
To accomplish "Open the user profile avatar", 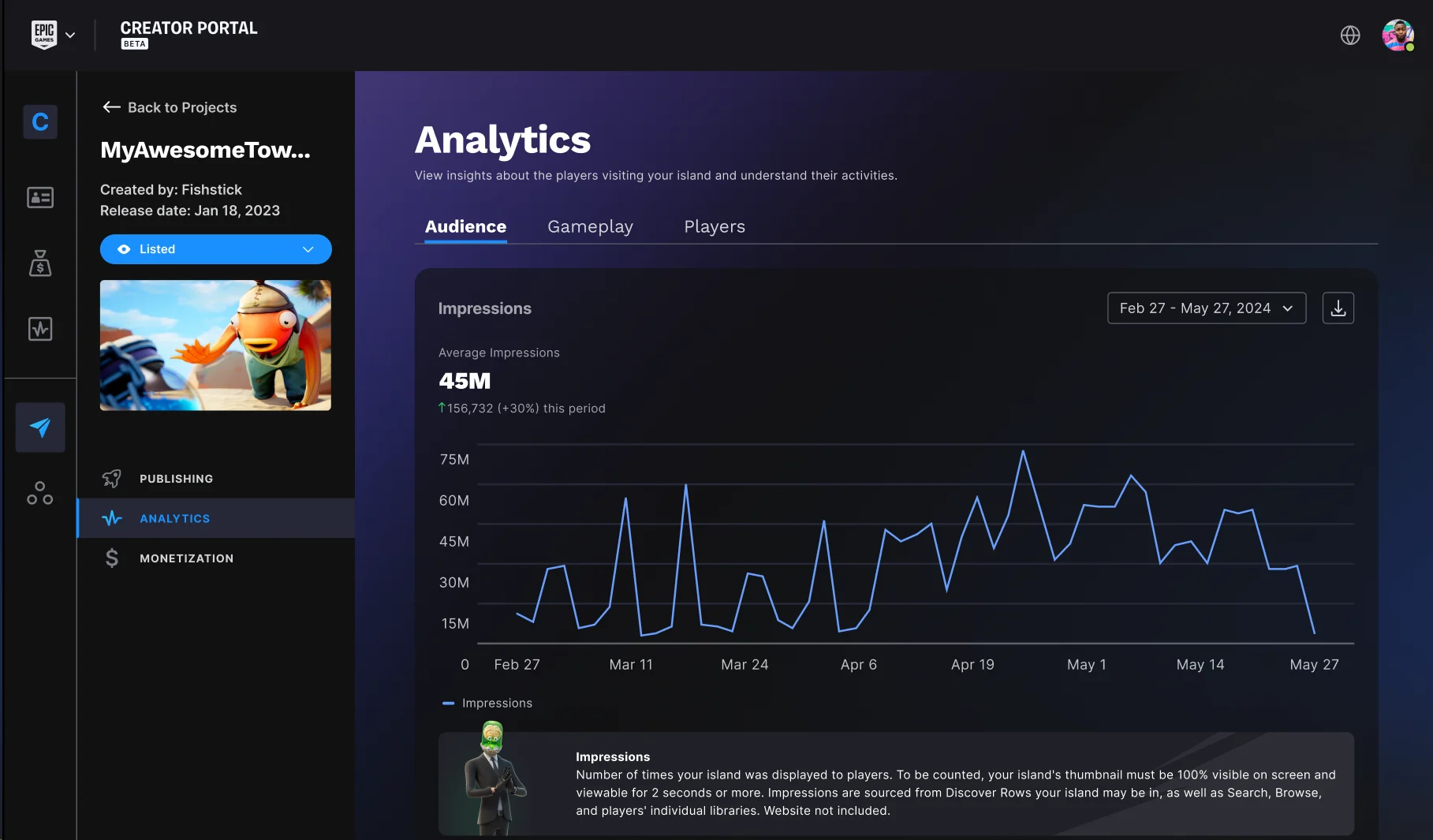I will pyautogui.click(x=1398, y=35).
